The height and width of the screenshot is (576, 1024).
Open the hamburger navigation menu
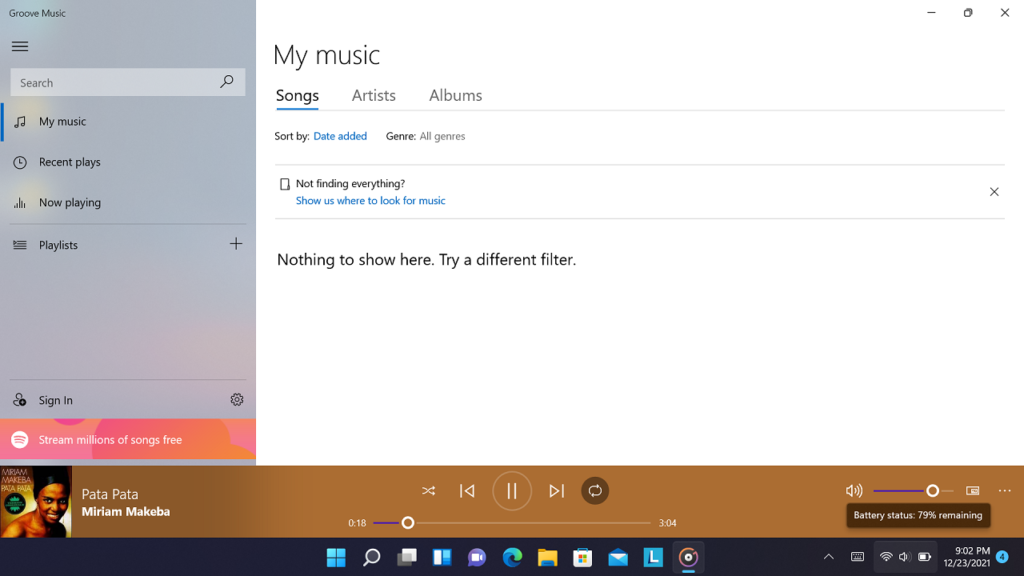point(20,46)
